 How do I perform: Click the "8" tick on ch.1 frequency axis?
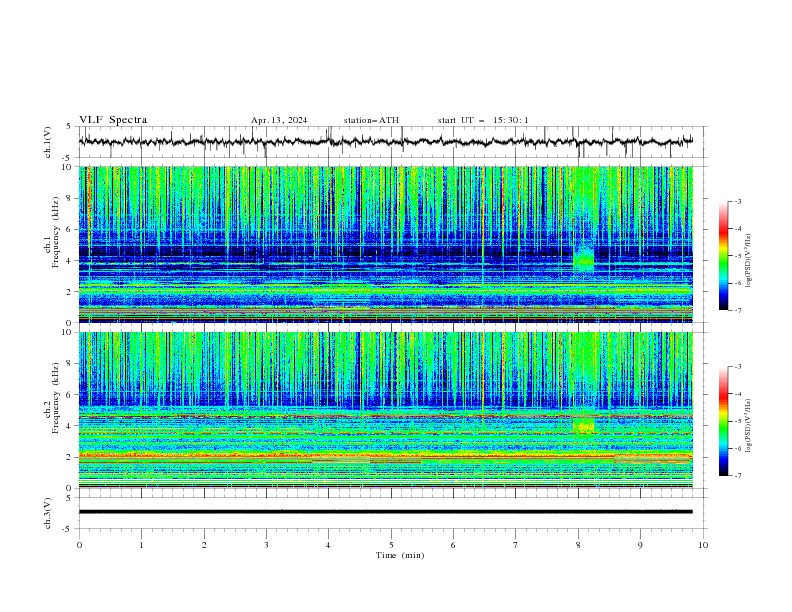(x=72, y=198)
